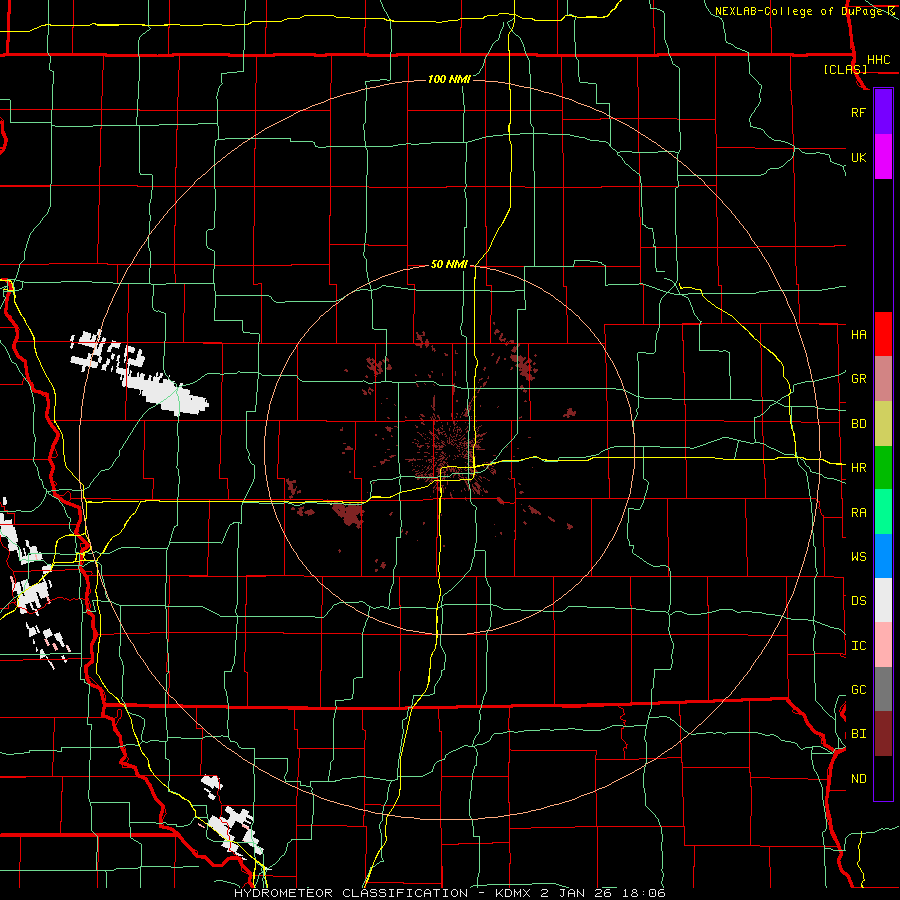Image resolution: width=900 pixels, height=900 pixels.
Task: Click the 'HA' legend label text
Action: point(858,334)
